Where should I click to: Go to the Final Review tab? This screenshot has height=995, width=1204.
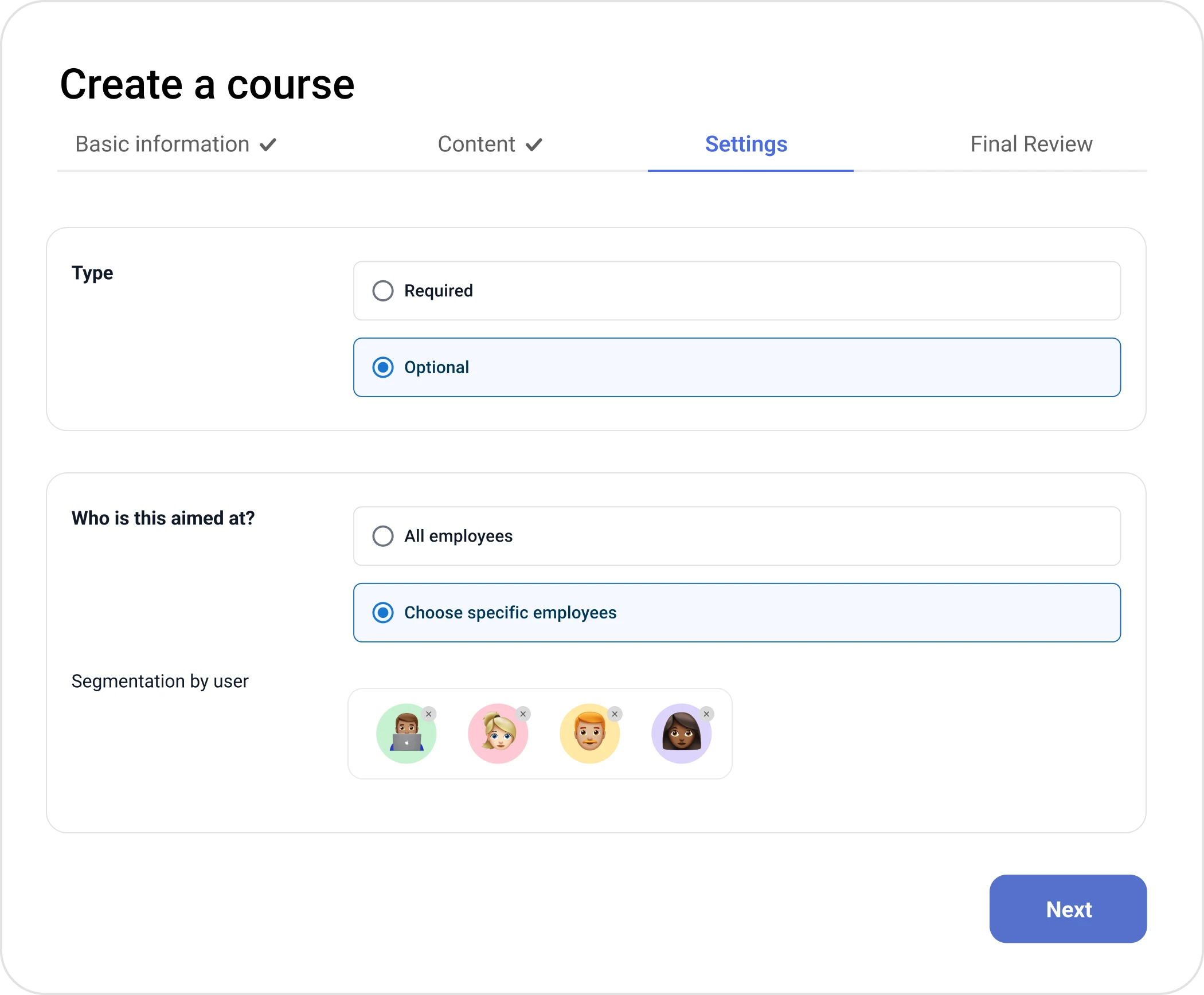(1031, 144)
